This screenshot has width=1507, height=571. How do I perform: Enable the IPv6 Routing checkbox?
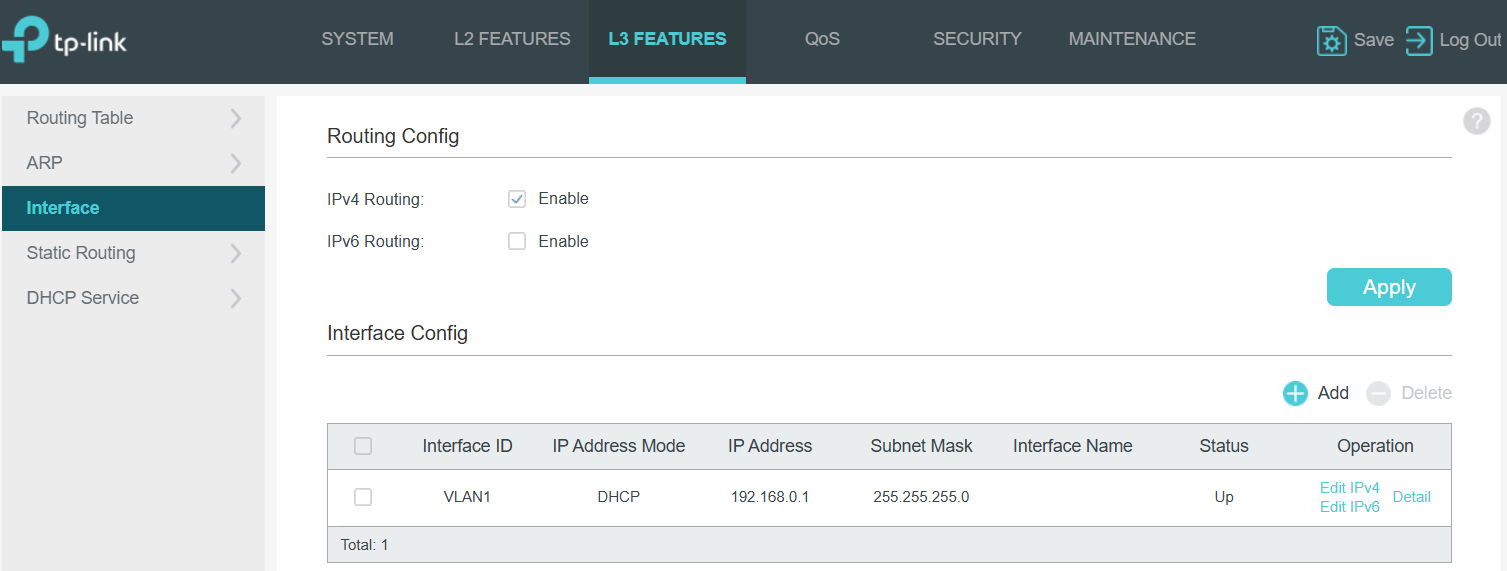[517, 241]
